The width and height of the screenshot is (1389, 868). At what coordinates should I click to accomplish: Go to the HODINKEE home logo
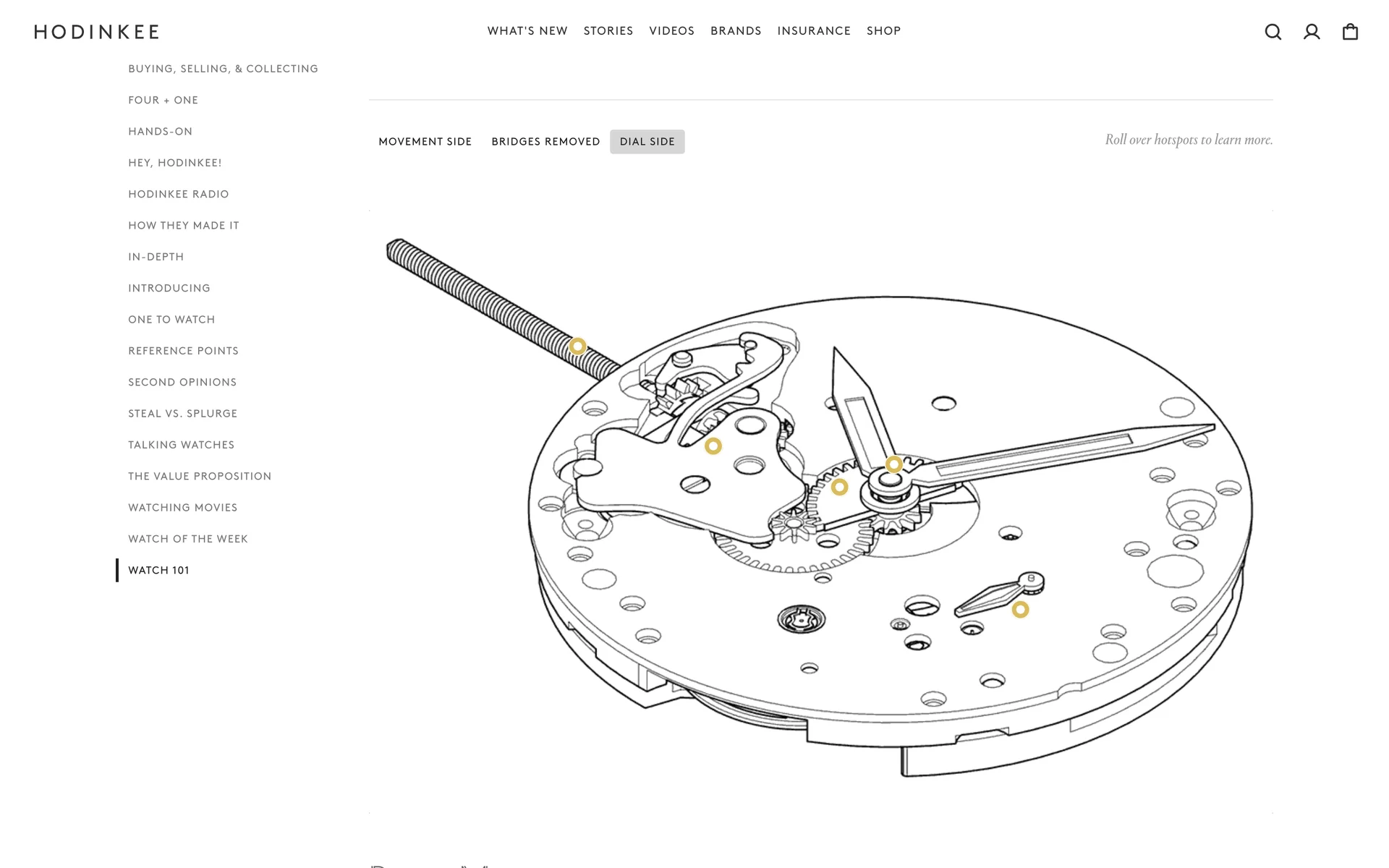tap(96, 32)
